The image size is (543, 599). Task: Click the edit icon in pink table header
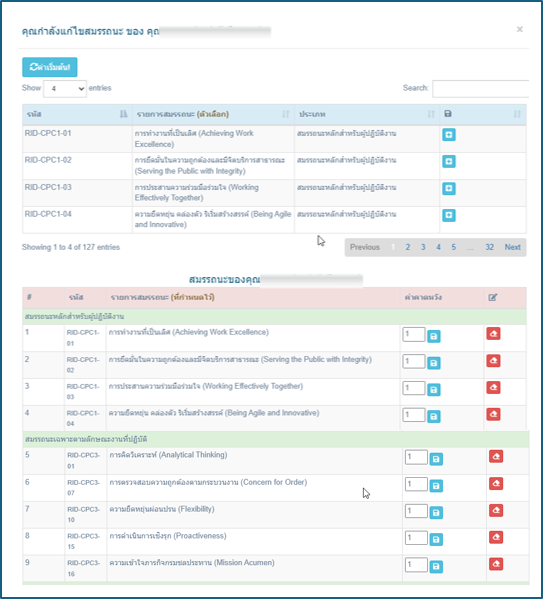493,297
